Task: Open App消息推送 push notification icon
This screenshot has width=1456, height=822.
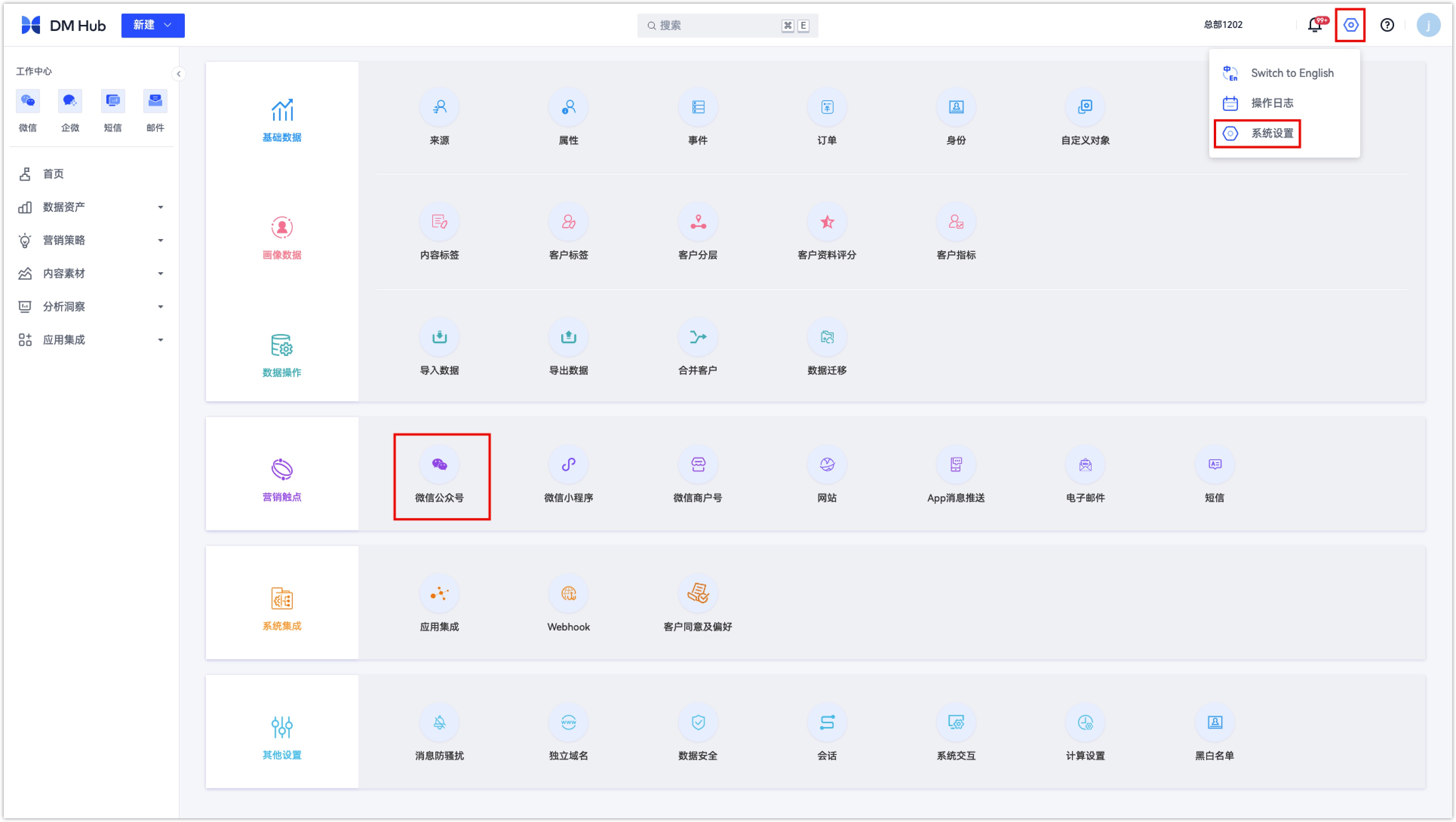Action: (x=956, y=465)
